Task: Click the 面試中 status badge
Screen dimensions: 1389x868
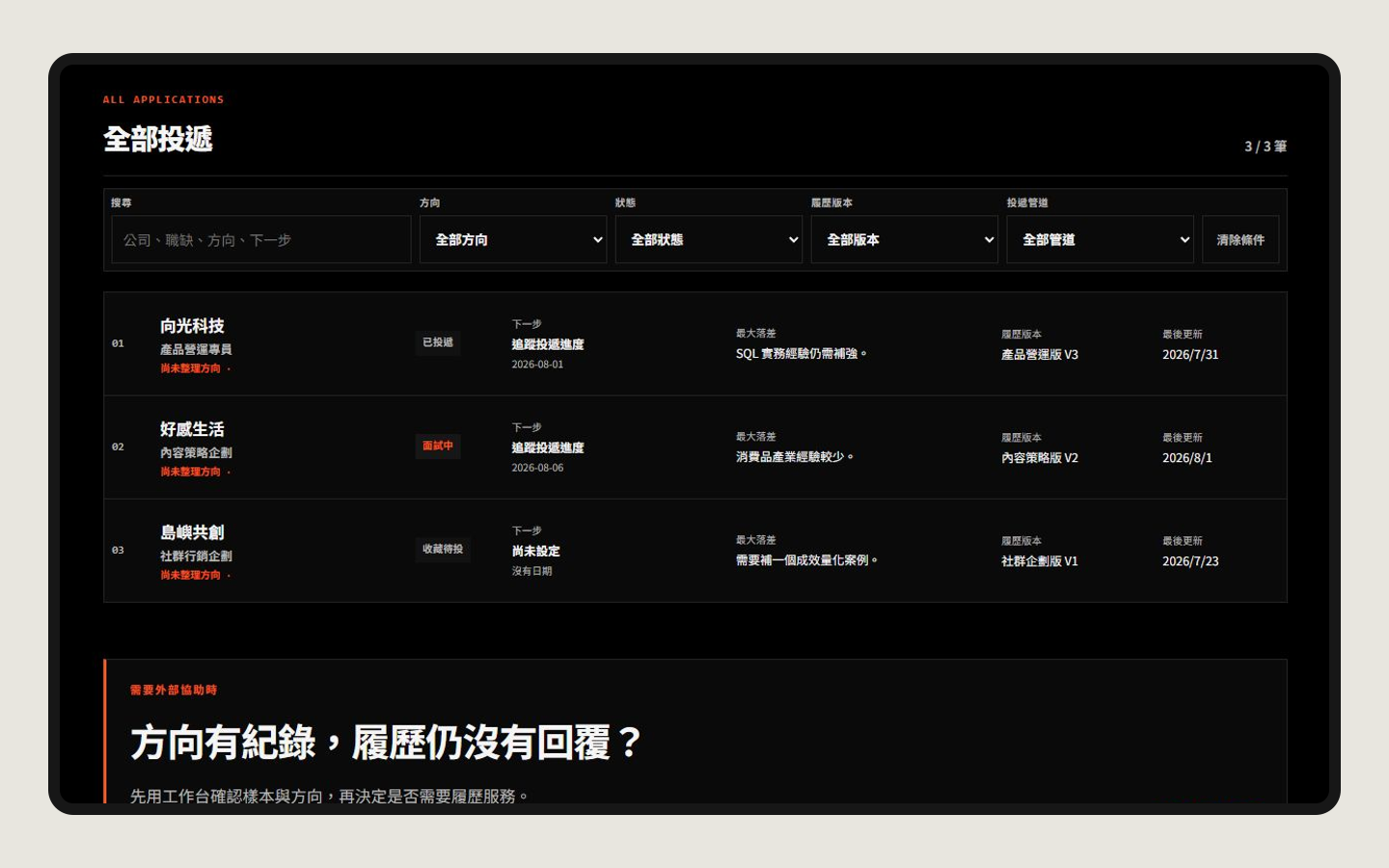Action: [438, 446]
